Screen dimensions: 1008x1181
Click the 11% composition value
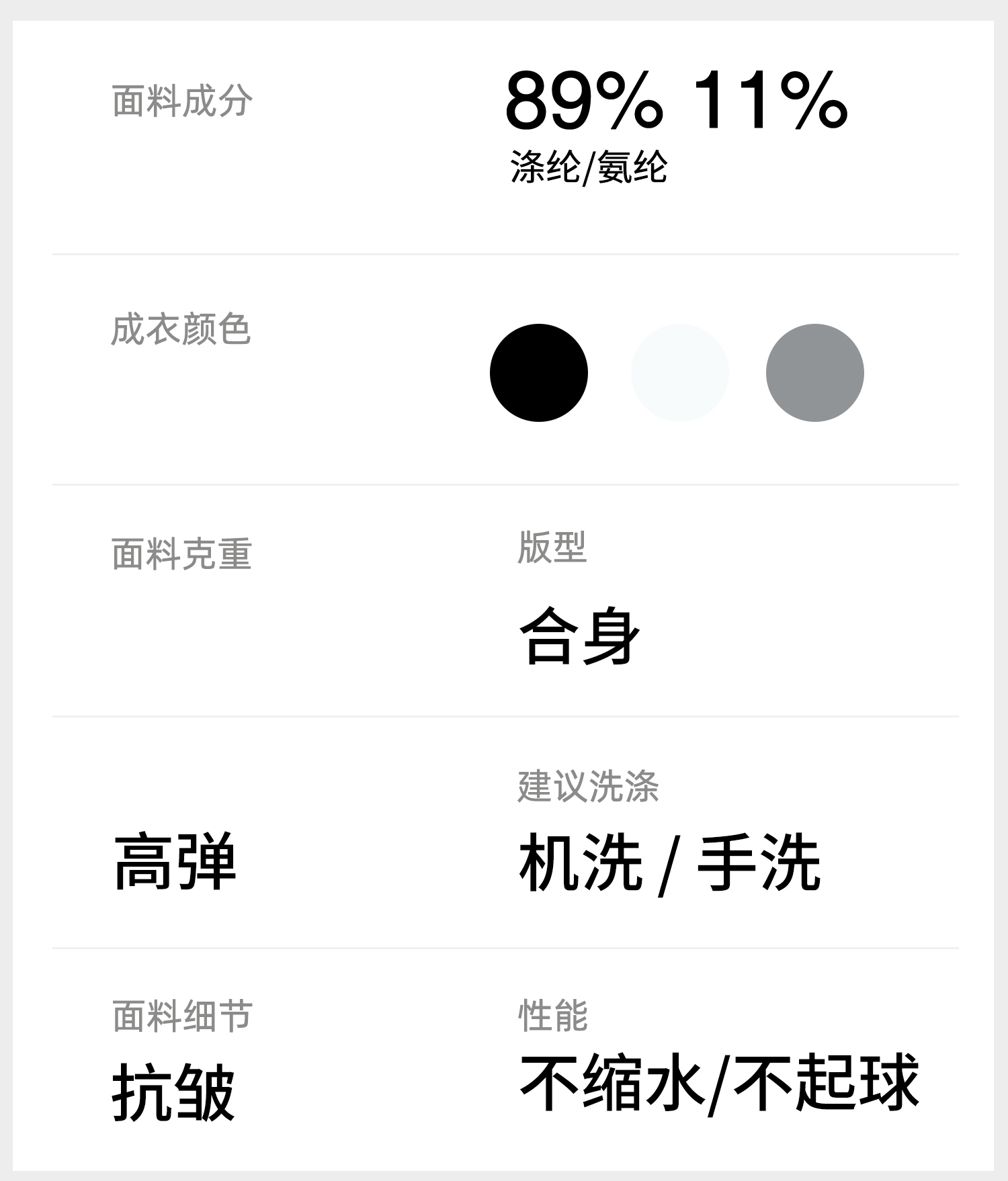click(x=770, y=101)
